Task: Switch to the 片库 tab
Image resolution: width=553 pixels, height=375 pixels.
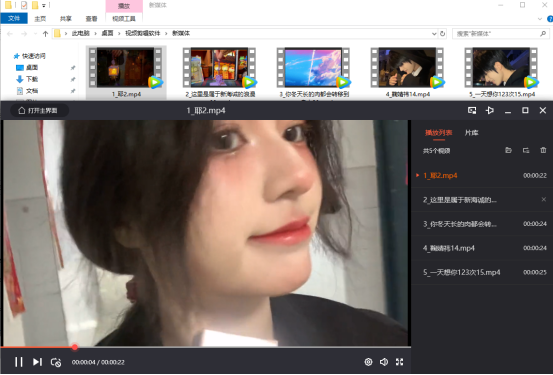Action: click(472, 133)
